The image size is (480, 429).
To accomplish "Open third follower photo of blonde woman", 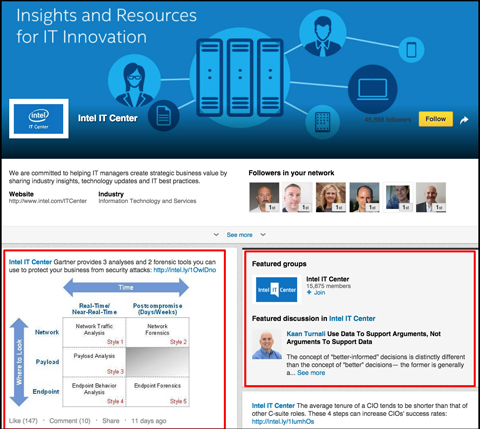I will [x=331, y=197].
